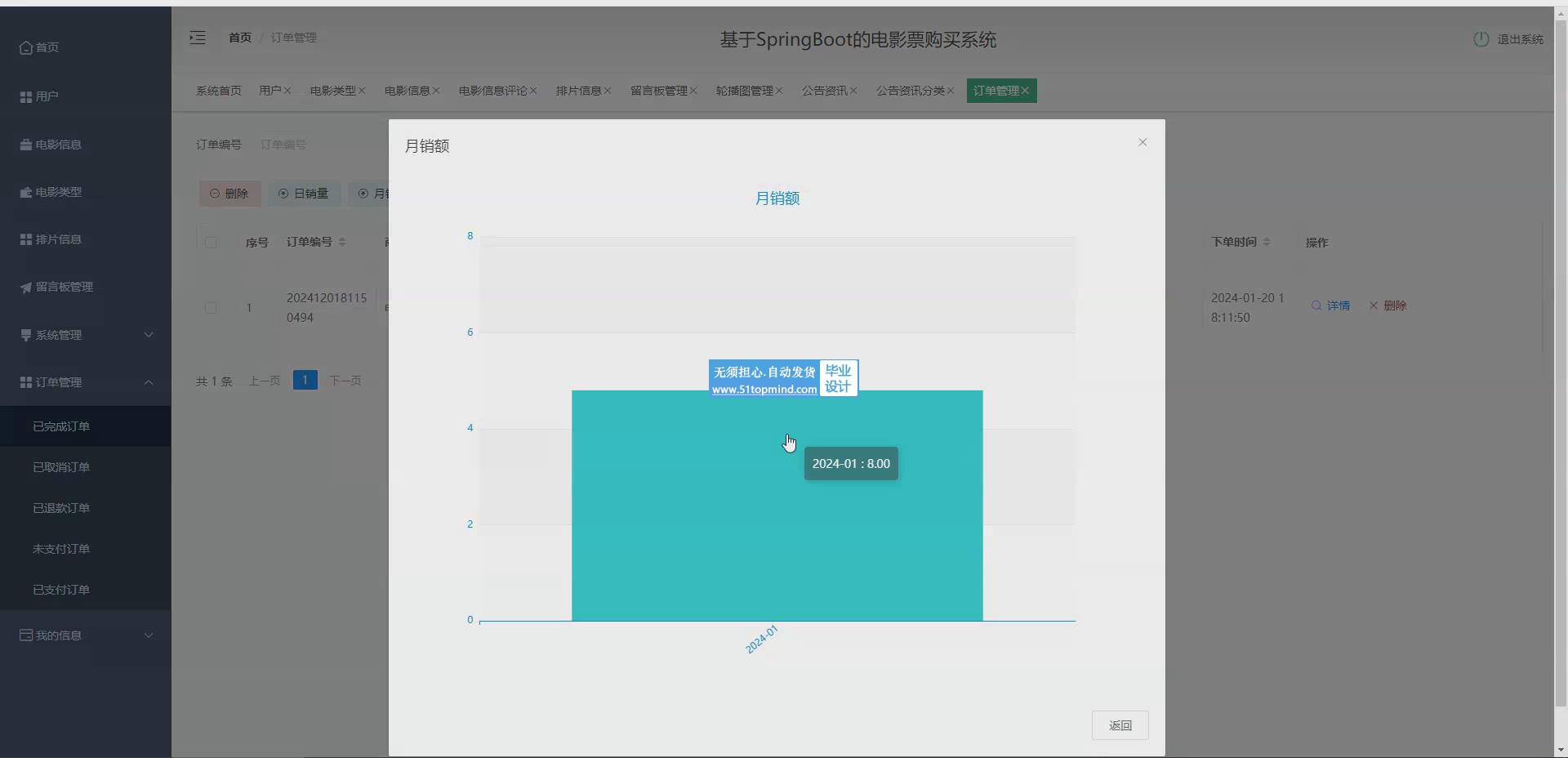
Task: Click the 订单编号 search input field
Action: pos(318,145)
